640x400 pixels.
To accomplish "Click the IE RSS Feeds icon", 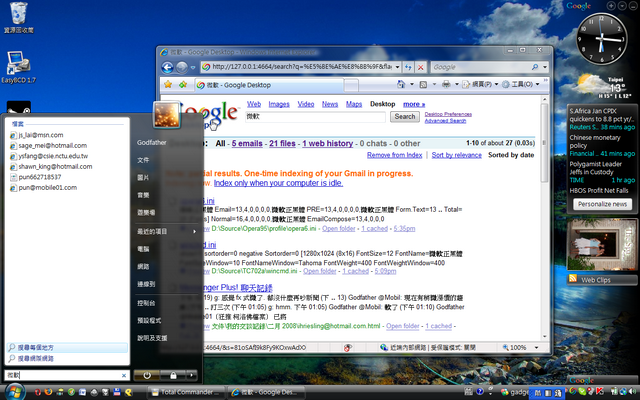I will coord(423,84).
